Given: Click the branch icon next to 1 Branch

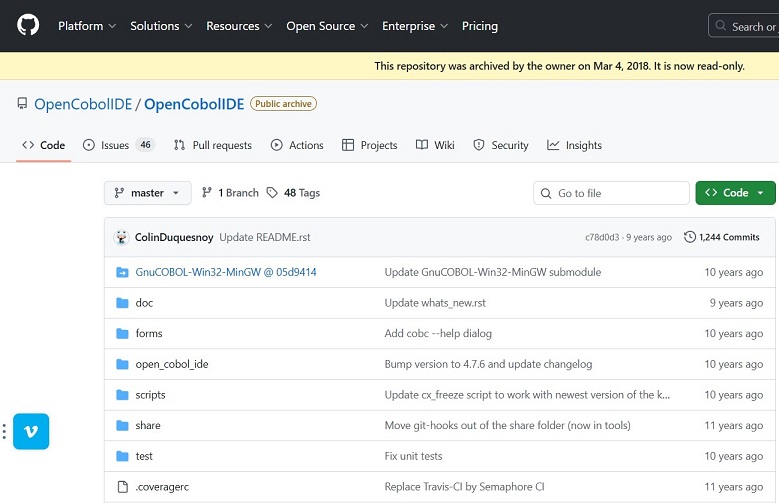Looking at the screenshot, I should 207,192.
